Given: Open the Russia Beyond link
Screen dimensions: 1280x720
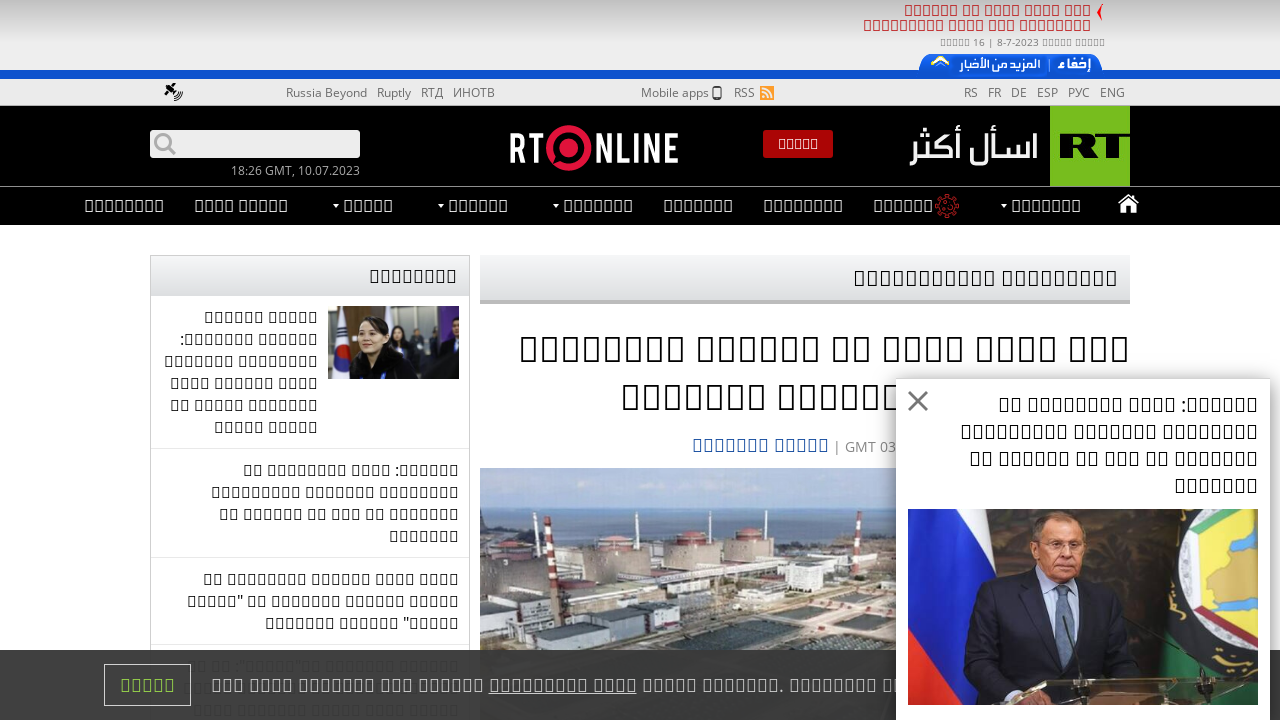Looking at the screenshot, I should (326, 93).
